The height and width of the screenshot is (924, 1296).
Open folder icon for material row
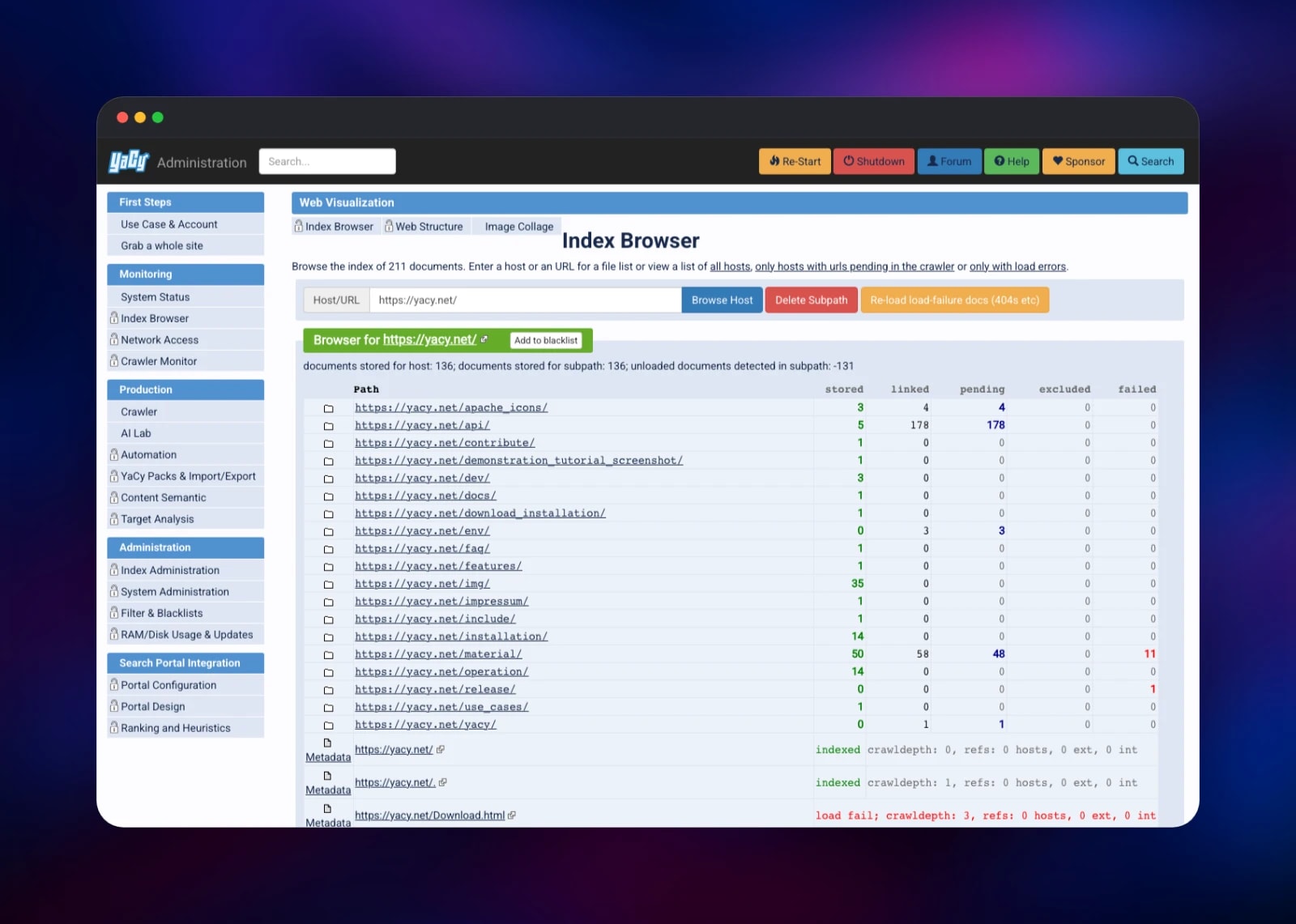click(x=328, y=655)
